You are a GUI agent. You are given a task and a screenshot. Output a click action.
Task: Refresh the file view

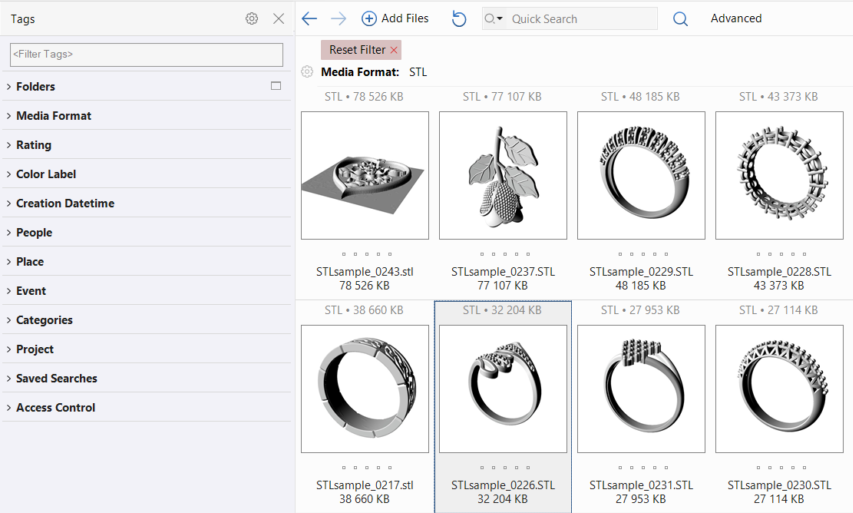pyautogui.click(x=459, y=19)
